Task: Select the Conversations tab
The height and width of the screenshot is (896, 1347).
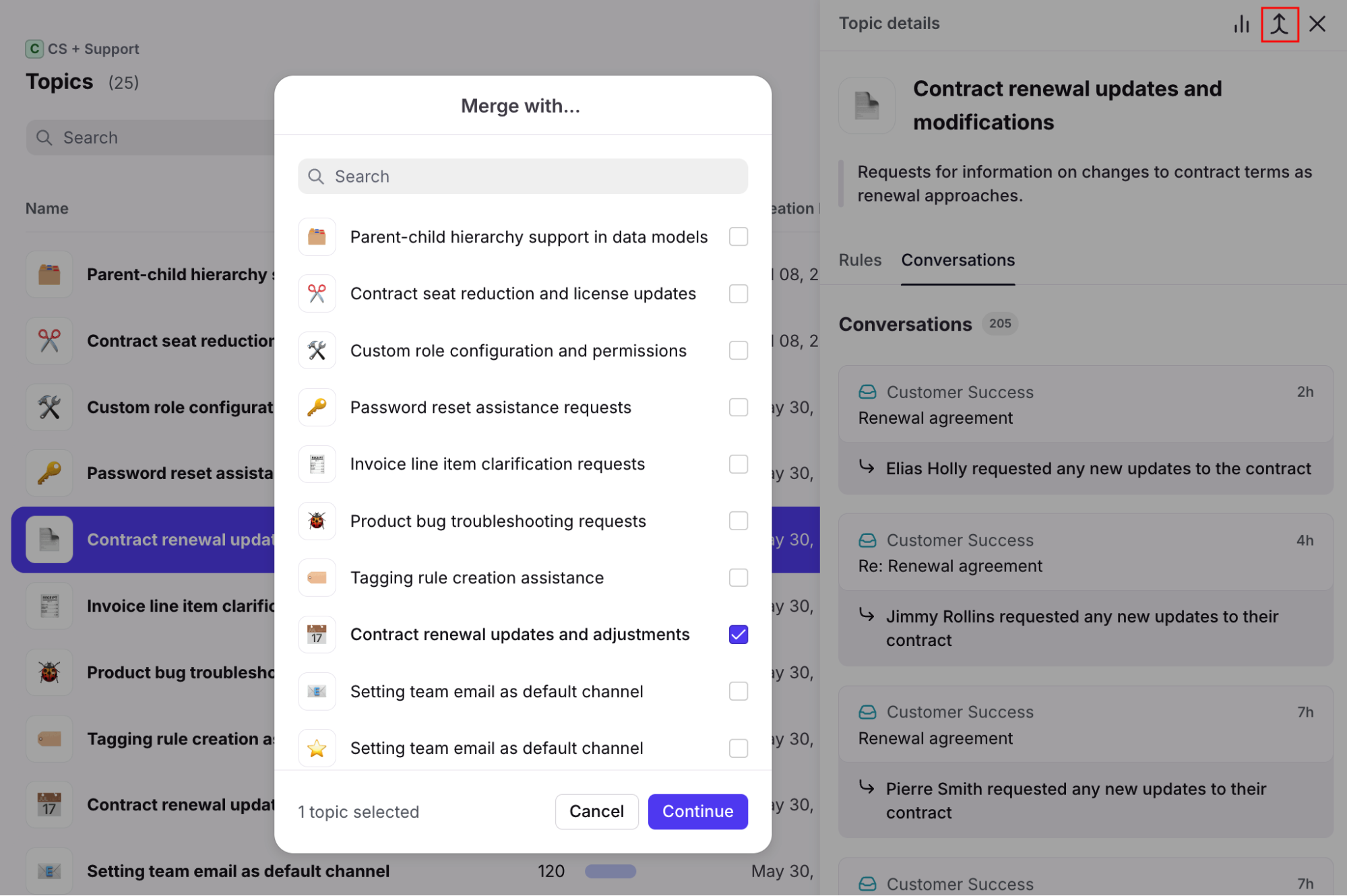Action: point(958,260)
